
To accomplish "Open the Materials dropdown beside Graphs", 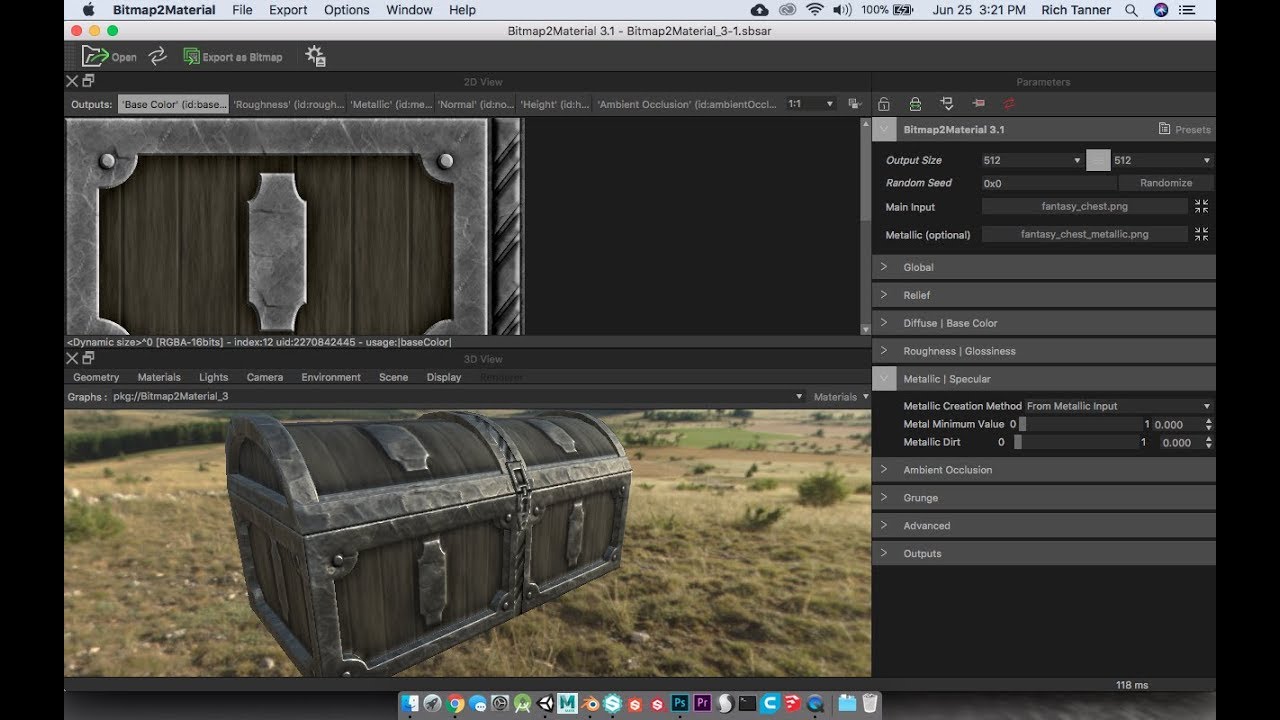I will 840,396.
